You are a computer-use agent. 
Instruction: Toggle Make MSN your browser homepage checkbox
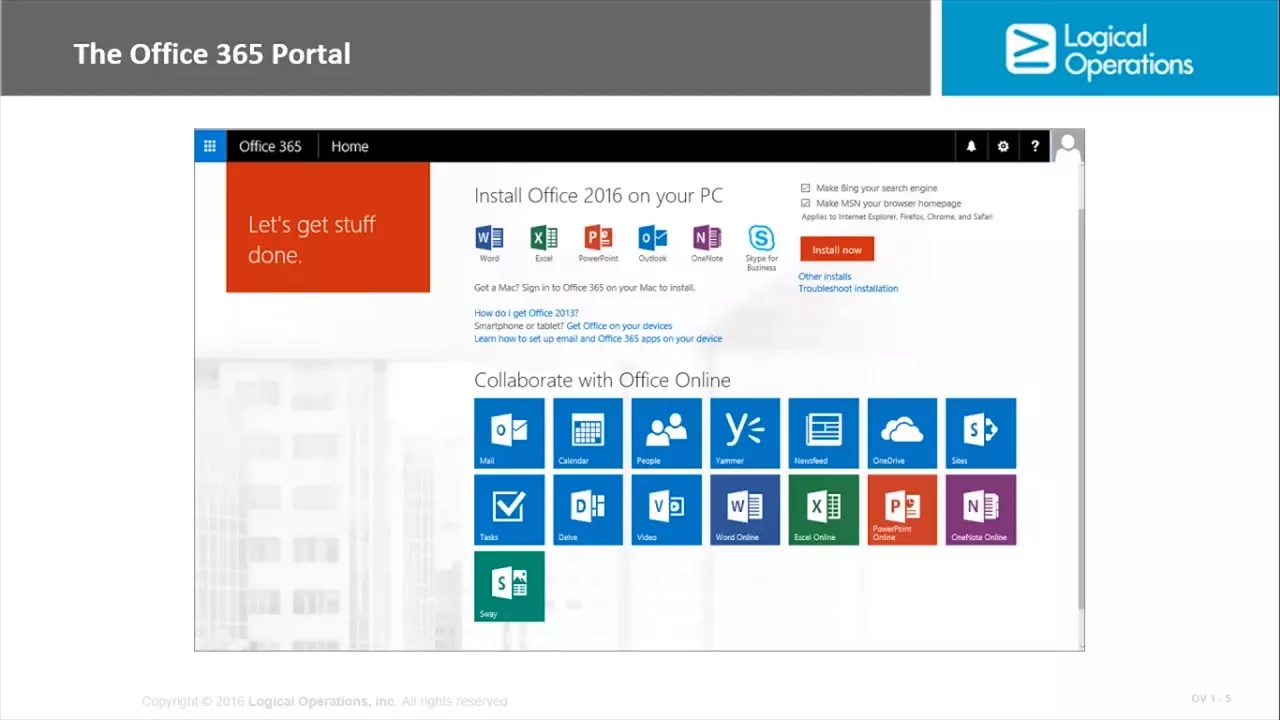tap(806, 203)
